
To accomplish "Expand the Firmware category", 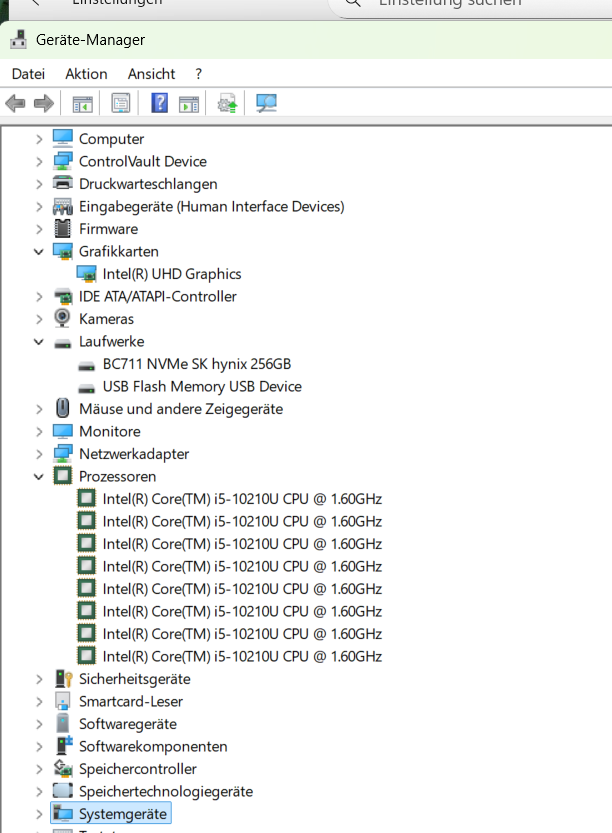I will (x=39, y=229).
